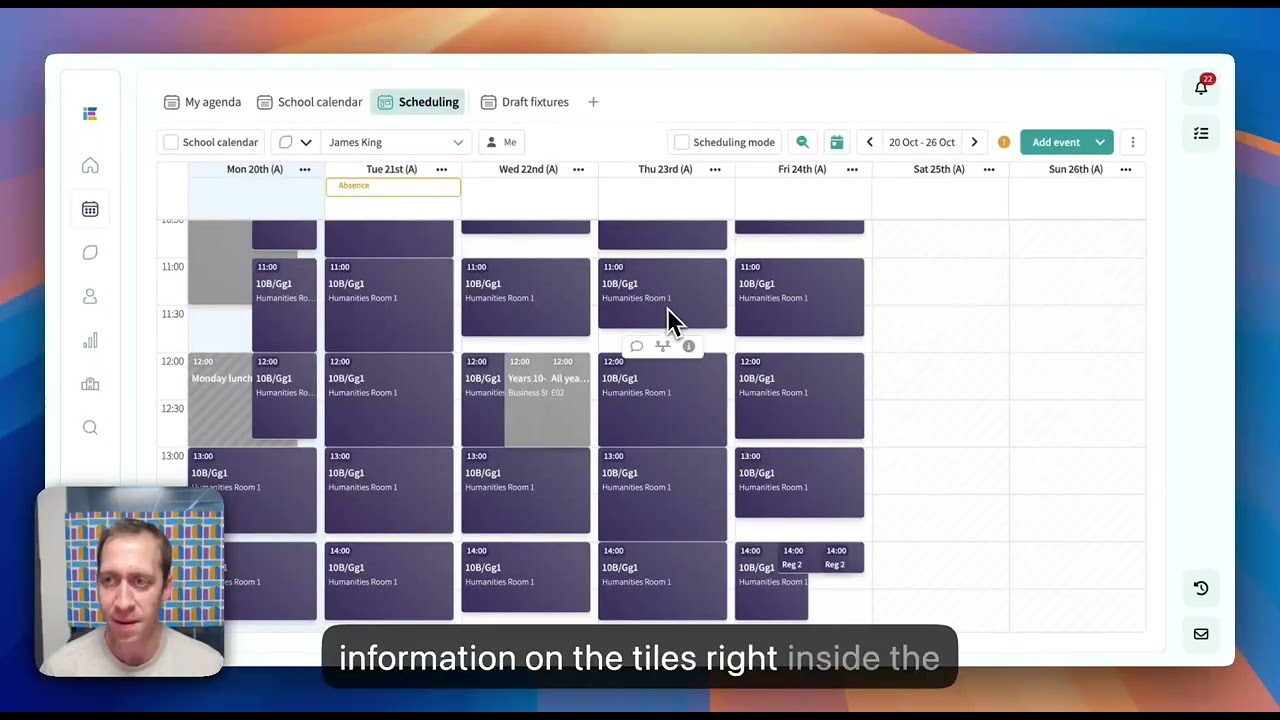Click the 20 Oct - 26 Oct date range
The width and height of the screenshot is (1280, 720).
[921, 142]
